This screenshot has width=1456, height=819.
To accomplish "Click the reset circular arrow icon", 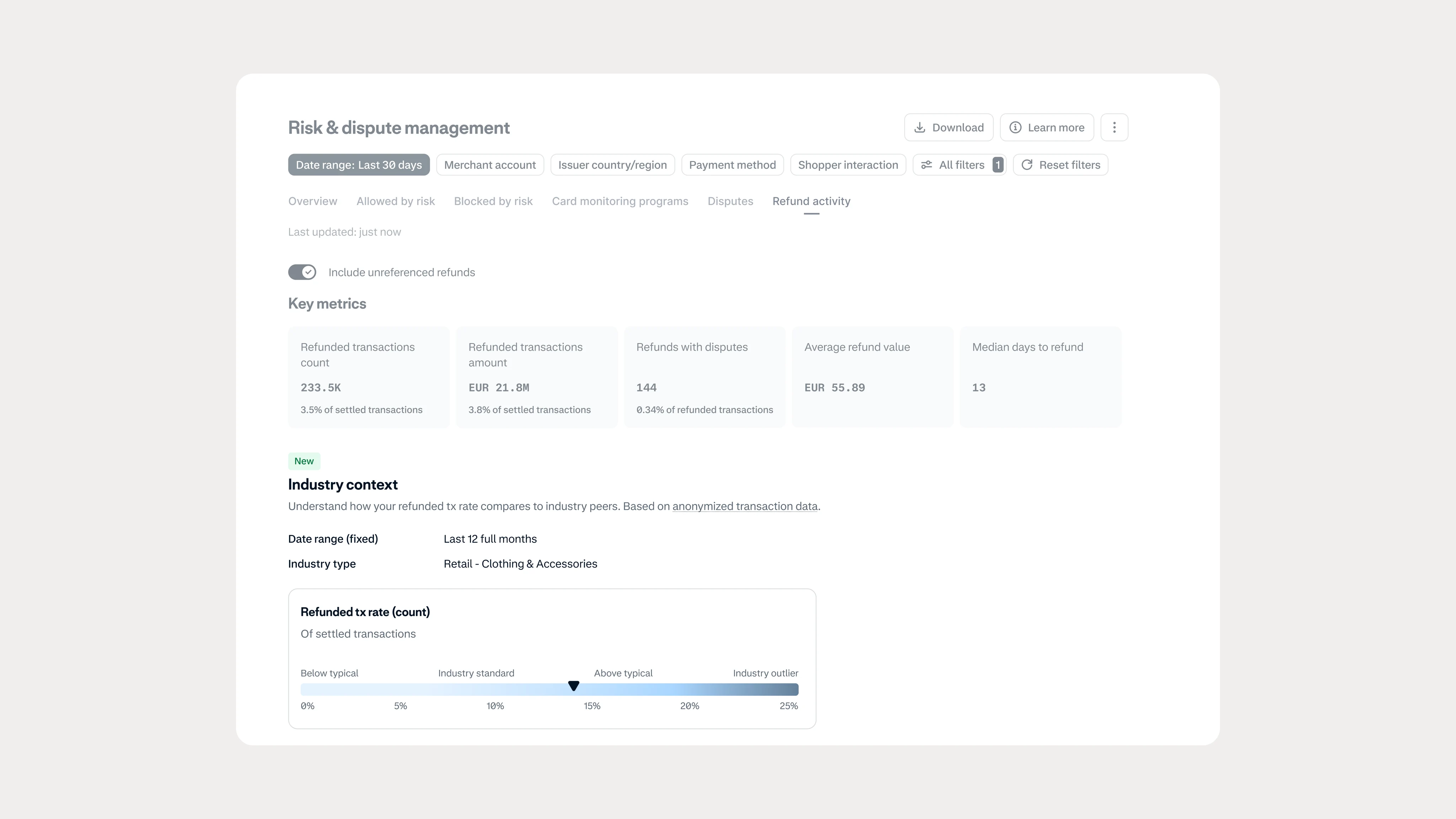I will tap(1027, 165).
